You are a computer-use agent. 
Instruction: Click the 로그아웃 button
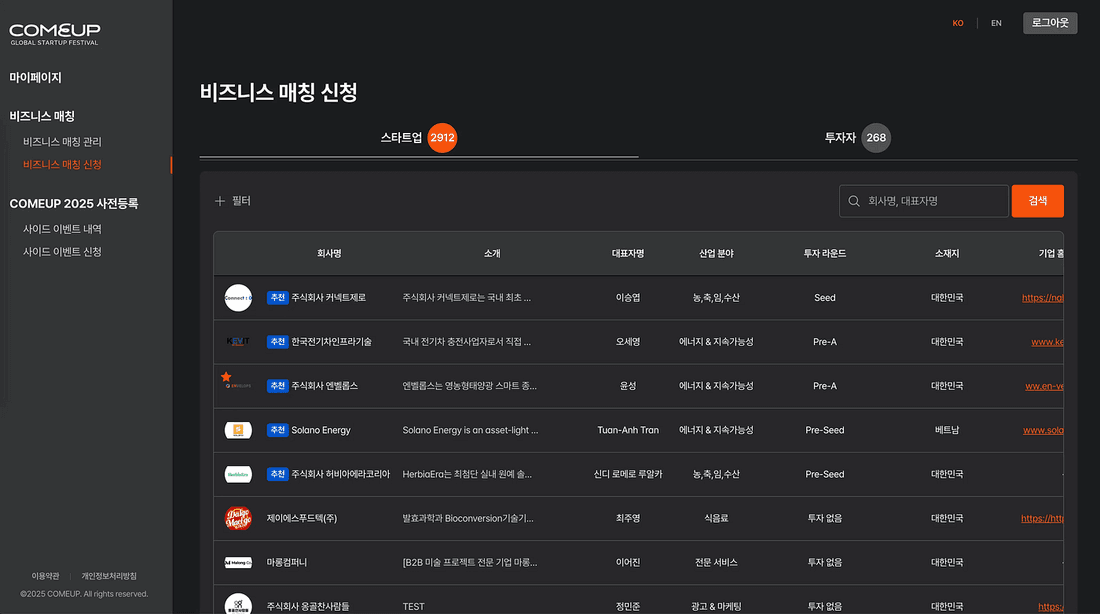point(1050,23)
